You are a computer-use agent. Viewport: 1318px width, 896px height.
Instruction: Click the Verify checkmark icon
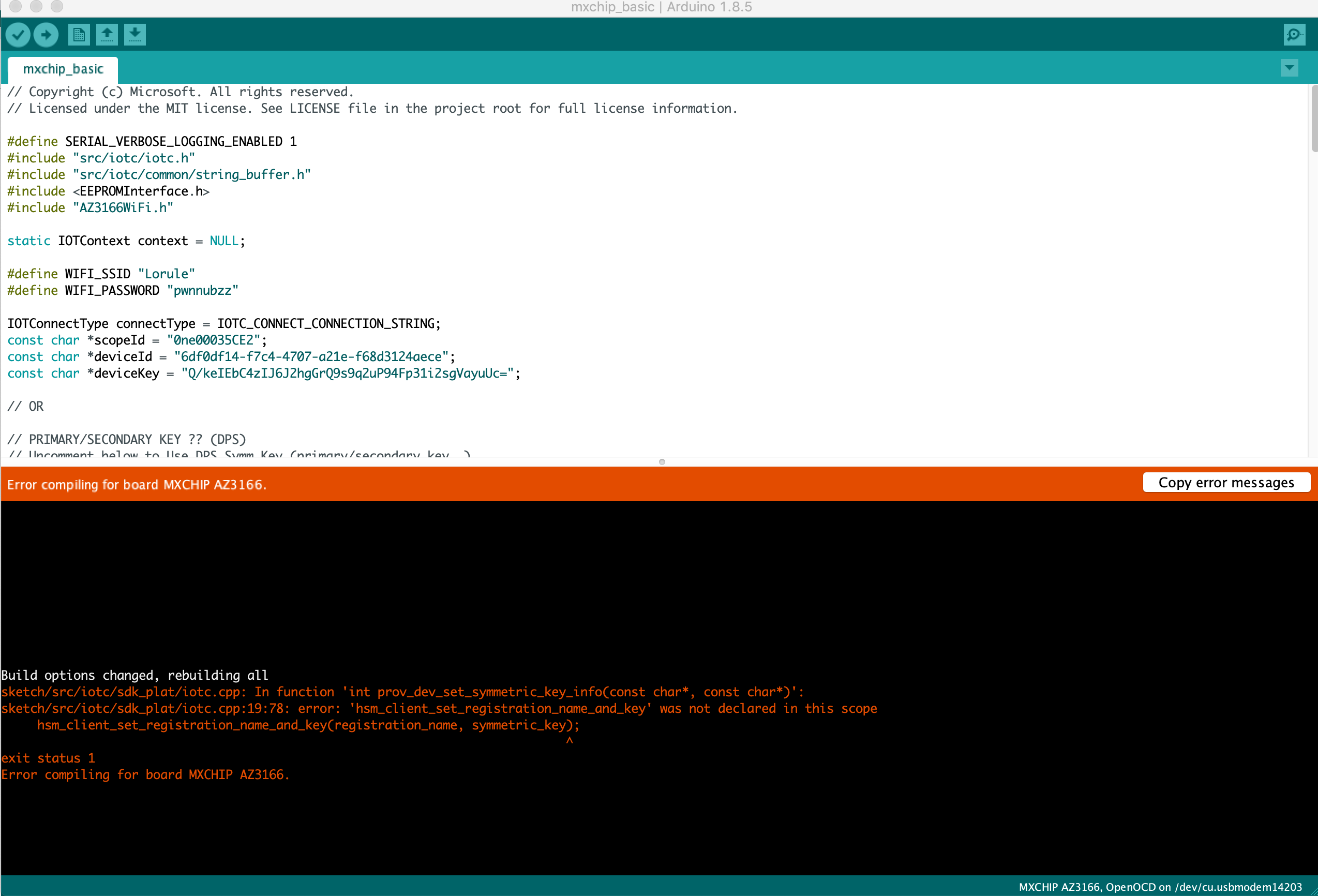18,35
